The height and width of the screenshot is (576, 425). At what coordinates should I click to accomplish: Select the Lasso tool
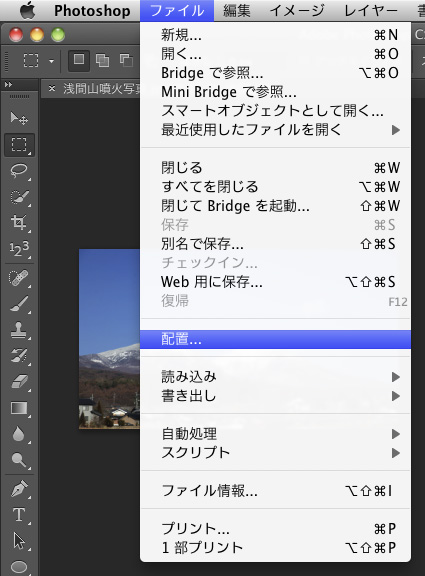point(19,171)
